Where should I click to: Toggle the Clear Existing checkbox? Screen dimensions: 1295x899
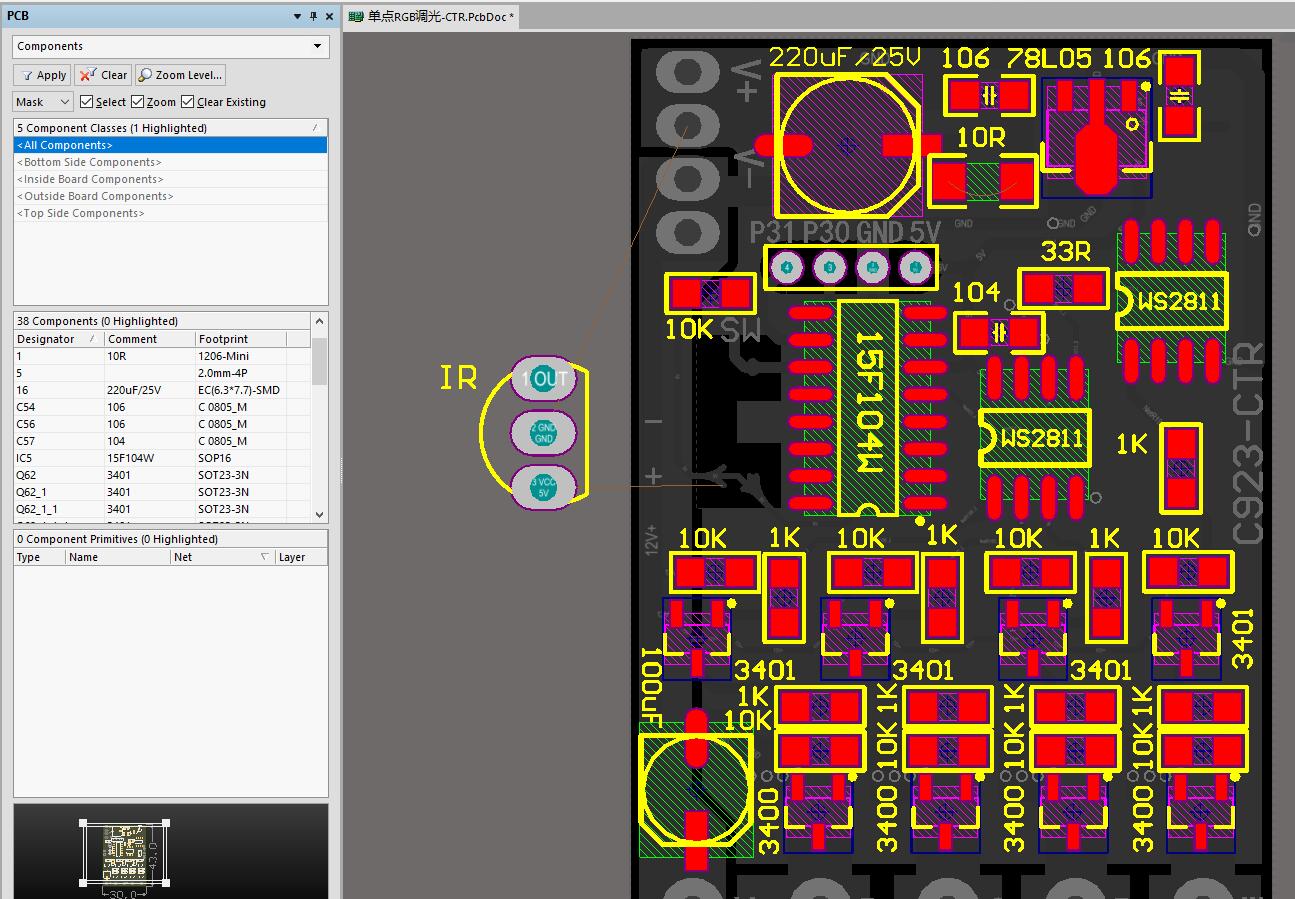pos(188,102)
